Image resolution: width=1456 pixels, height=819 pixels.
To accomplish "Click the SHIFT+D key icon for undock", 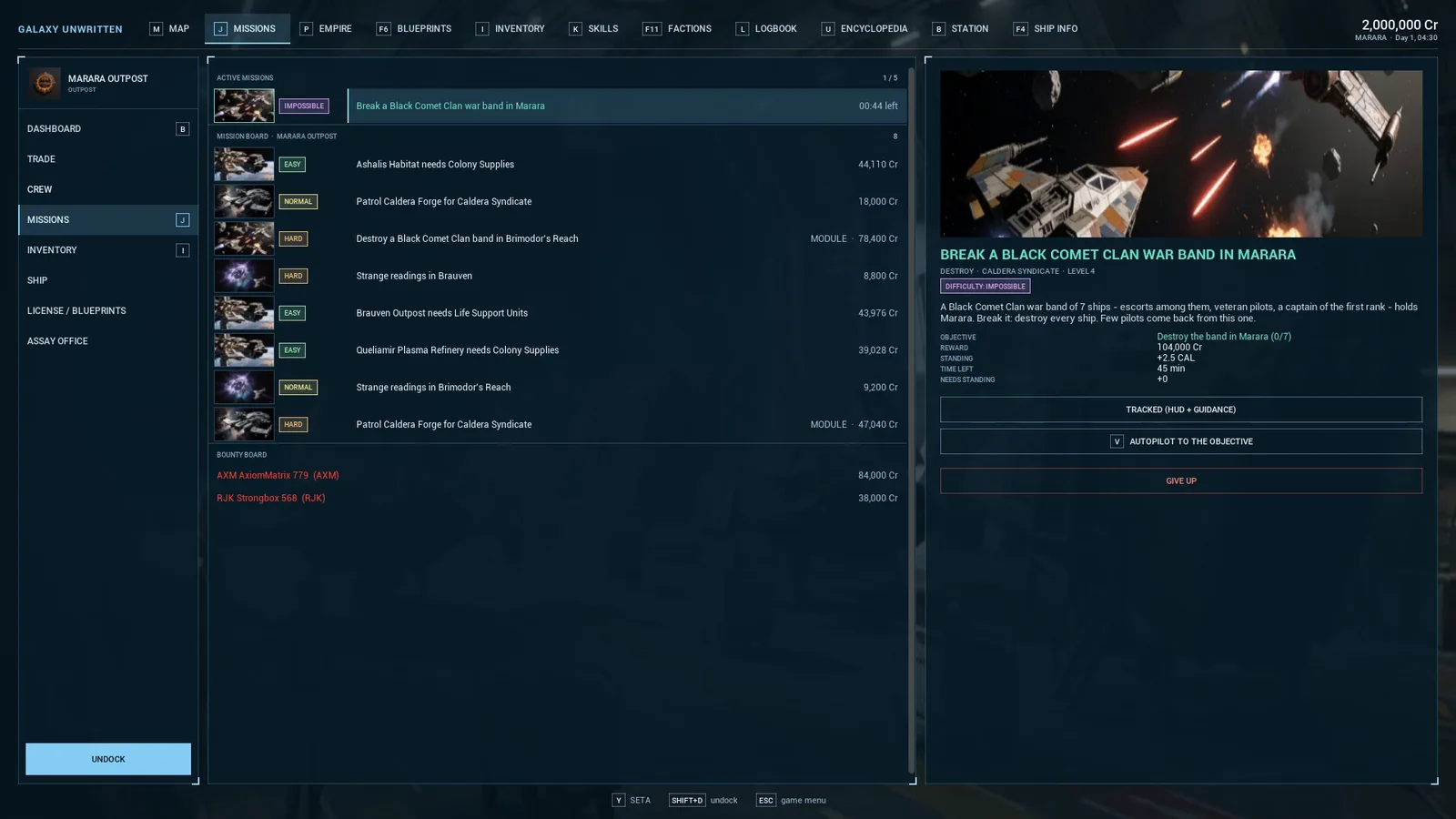I will pyautogui.click(x=687, y=801).
